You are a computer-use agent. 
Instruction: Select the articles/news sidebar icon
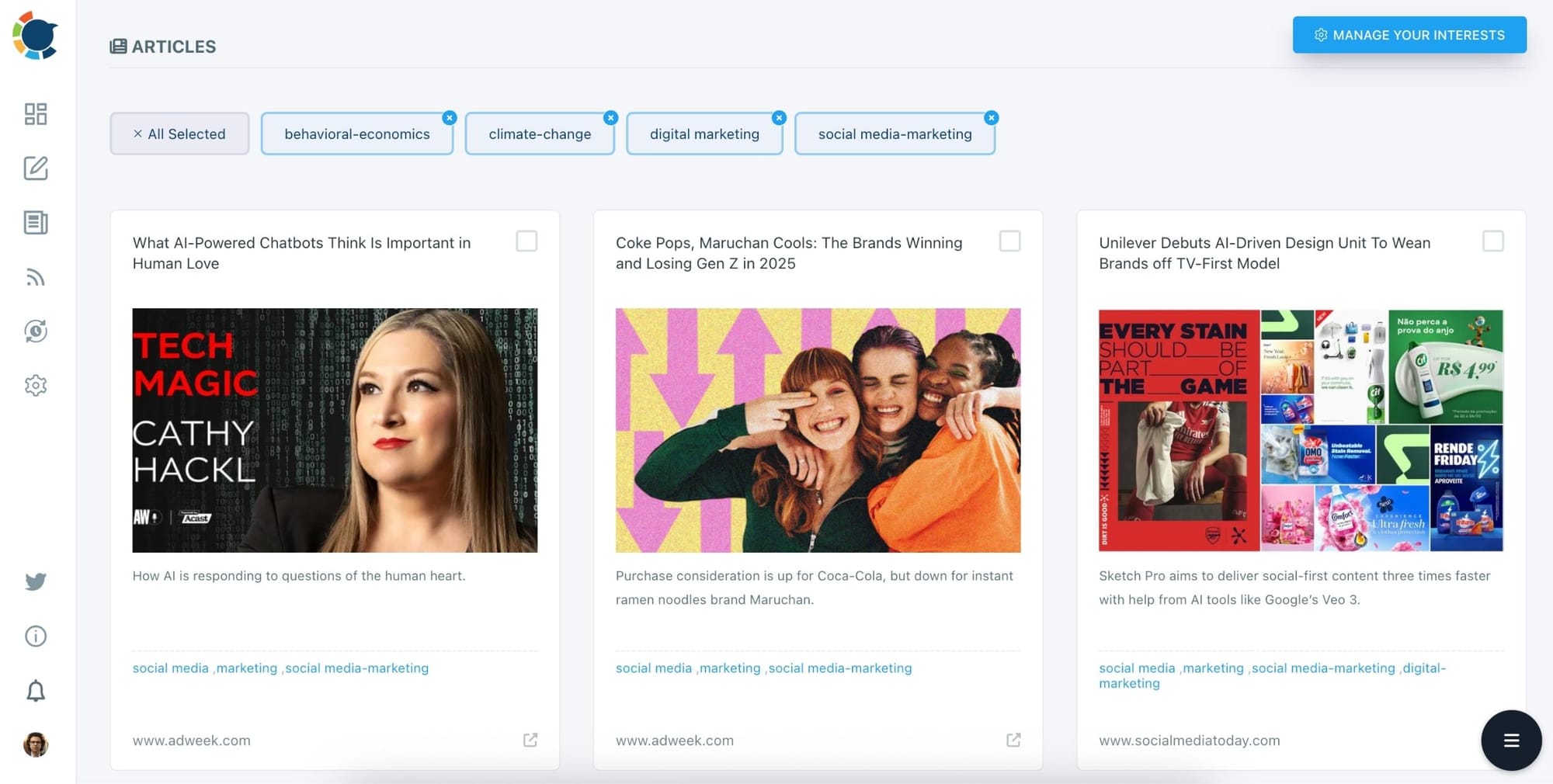(35, 223)
